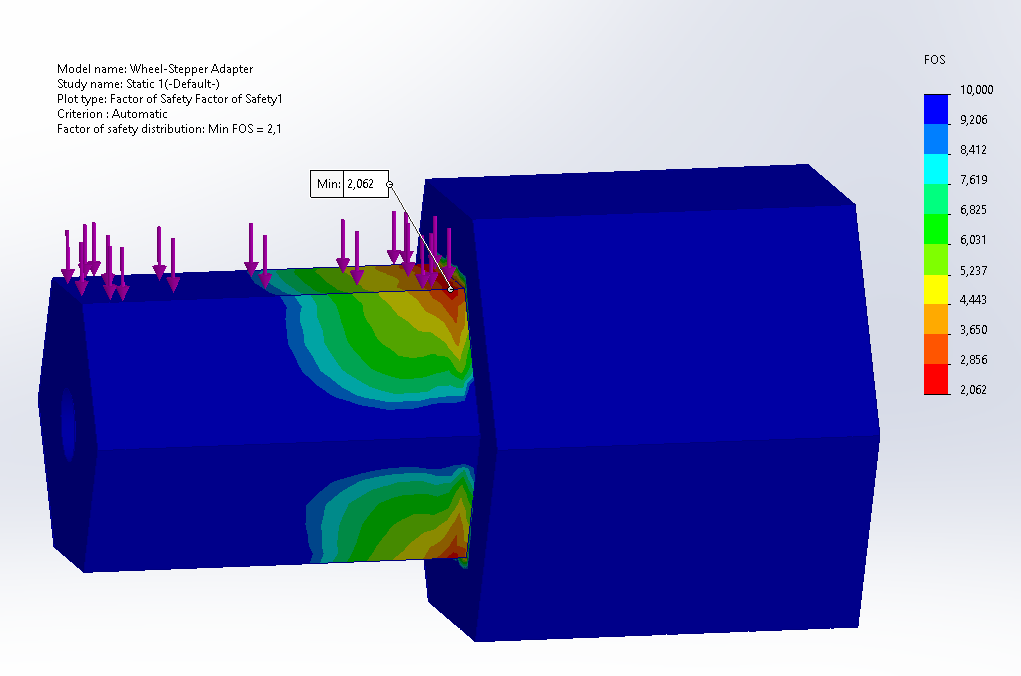
Task: Click the 3,650 legend value
Action: coord(973,330)
